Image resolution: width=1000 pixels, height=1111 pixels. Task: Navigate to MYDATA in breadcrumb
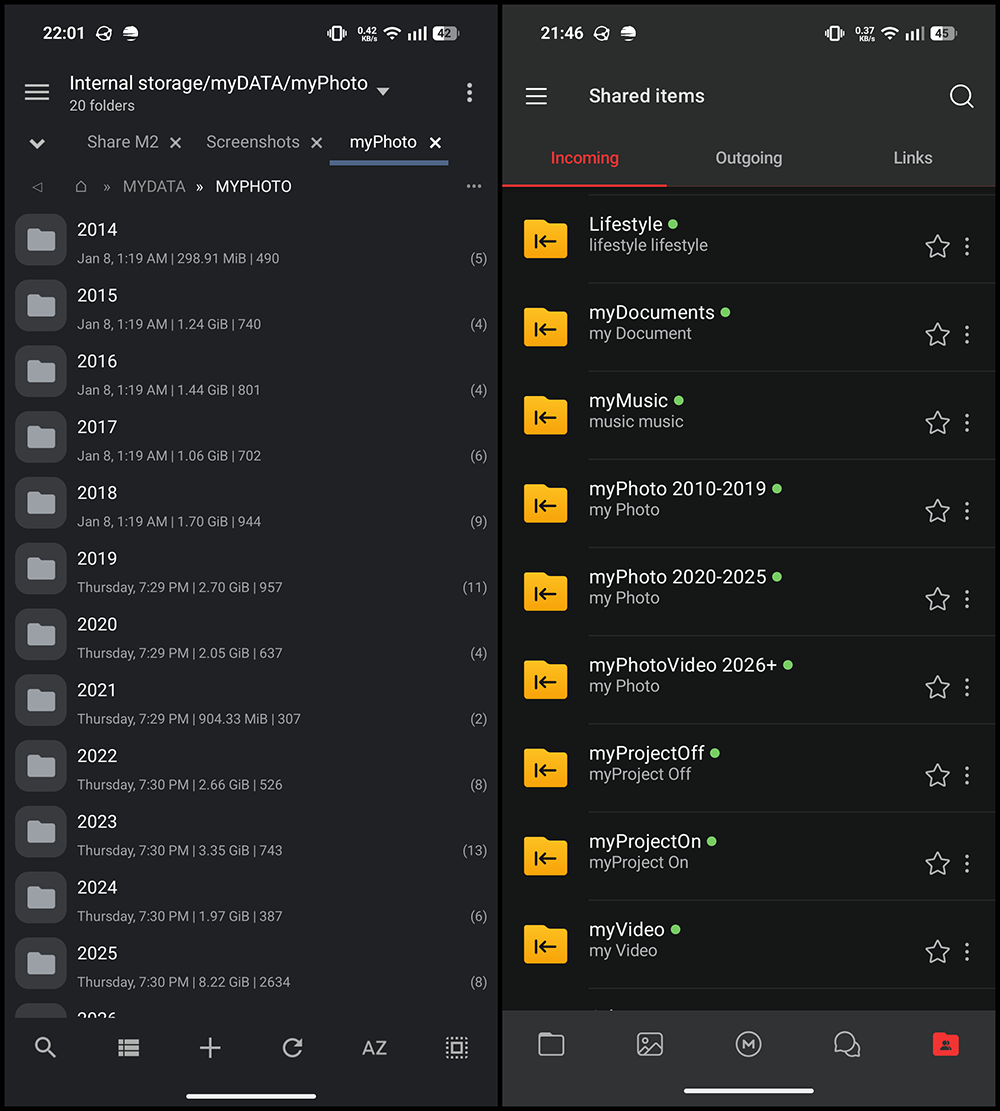tap(154, 187)
